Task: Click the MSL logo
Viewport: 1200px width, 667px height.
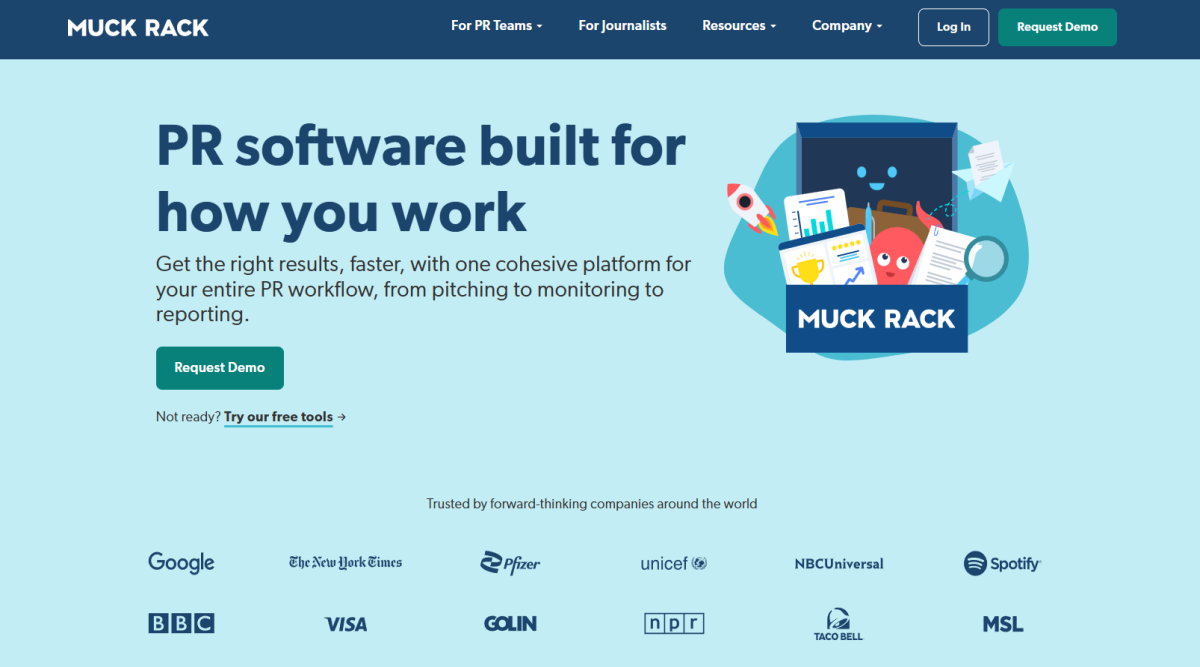Action: pyautogui.click(x=1002, y=624)
